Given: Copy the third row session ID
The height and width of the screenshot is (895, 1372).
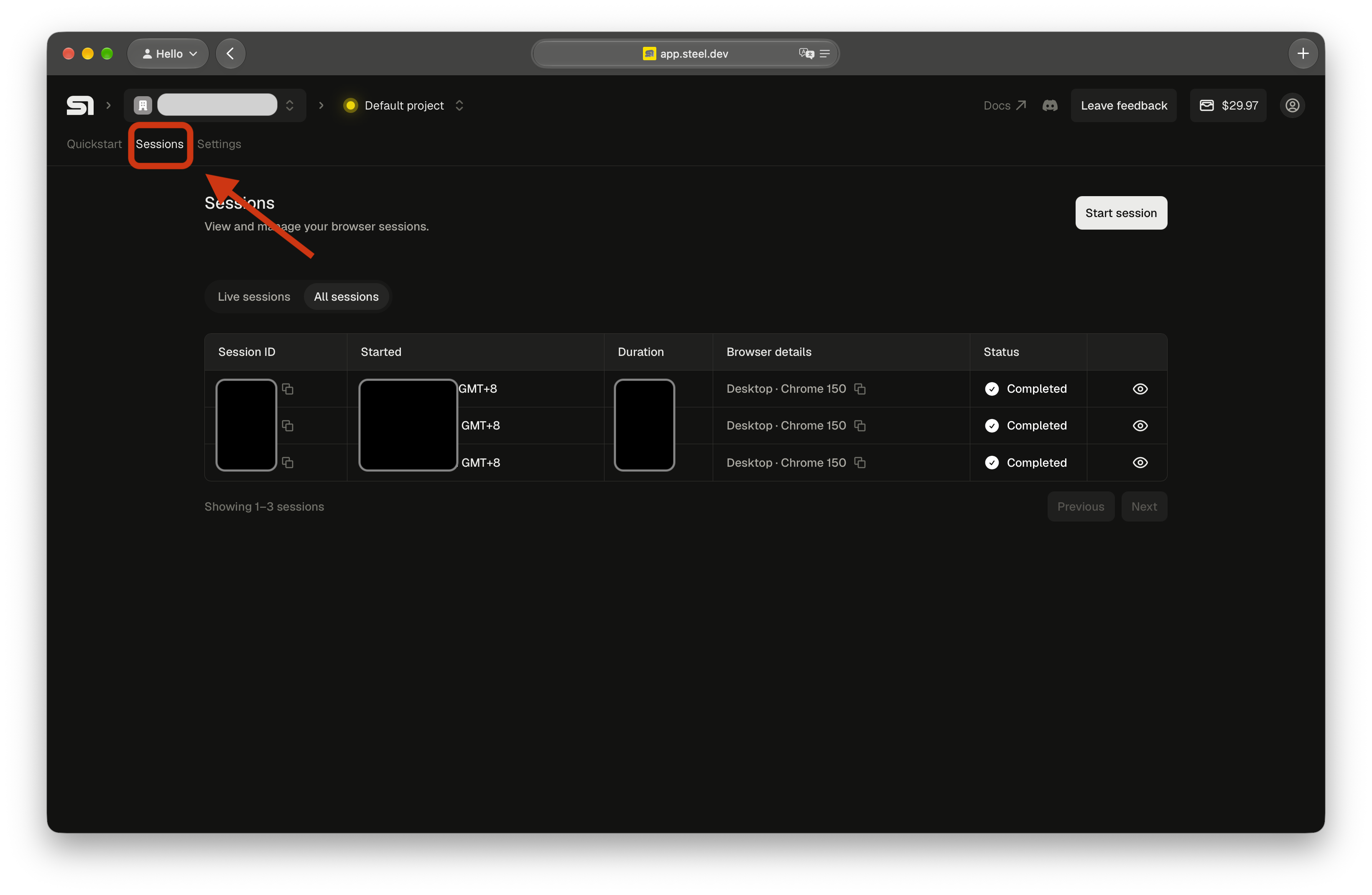Looking at the screenshot, I should click(288, 463).
